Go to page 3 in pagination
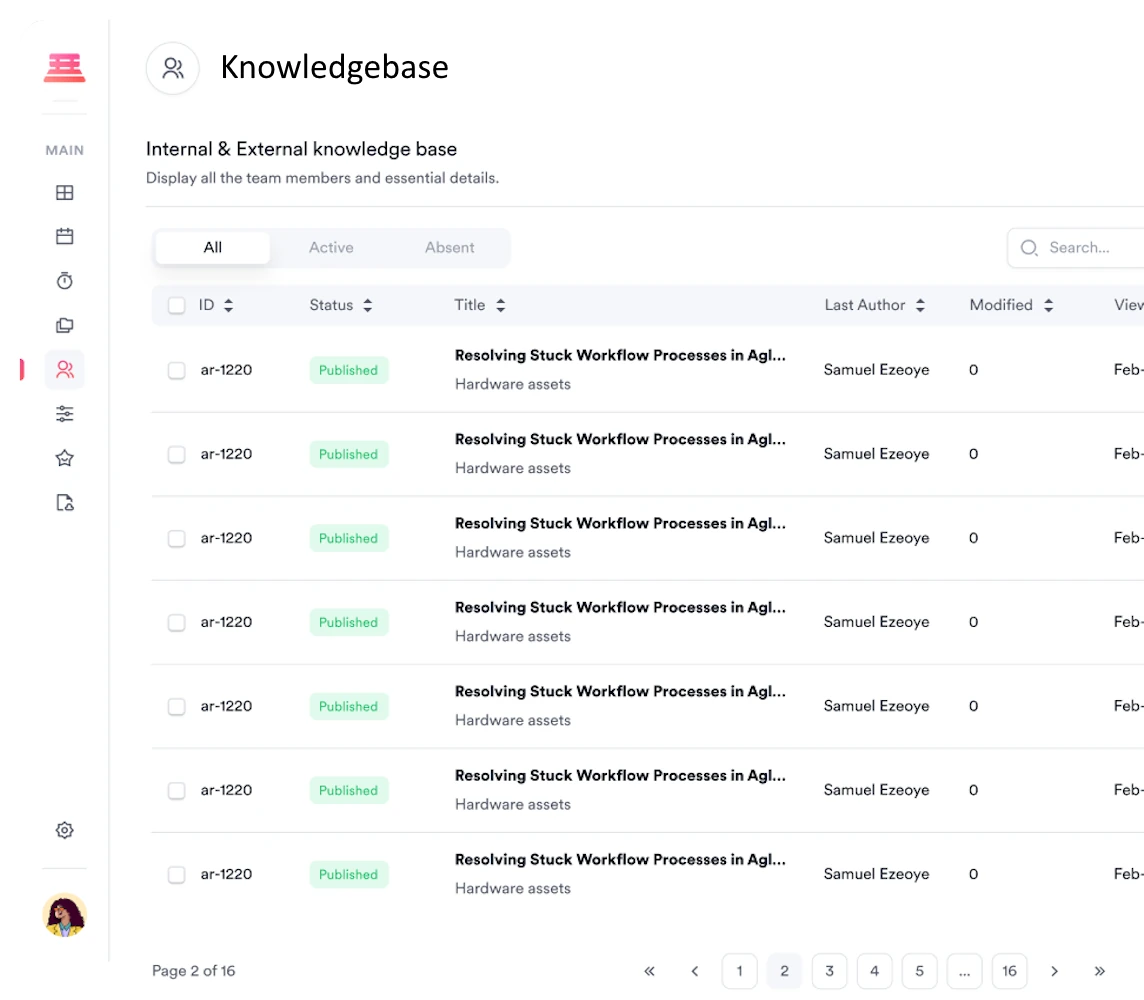The image size is (1144, 1000). [x=829, y=971]
